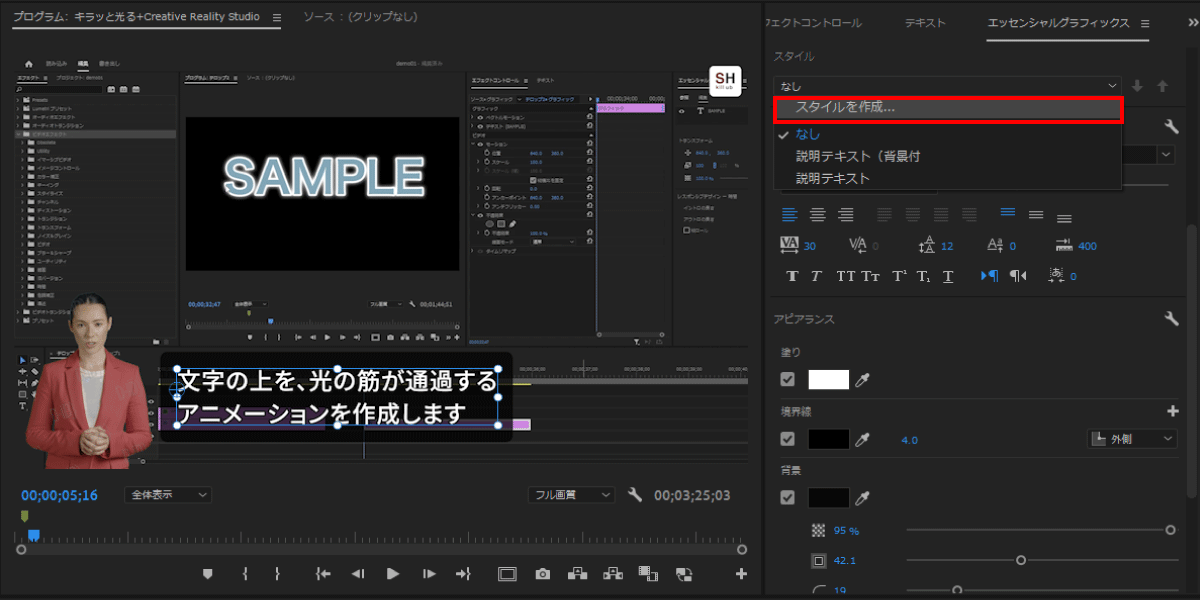
Task: Go to in point
Action: (322, 573)
